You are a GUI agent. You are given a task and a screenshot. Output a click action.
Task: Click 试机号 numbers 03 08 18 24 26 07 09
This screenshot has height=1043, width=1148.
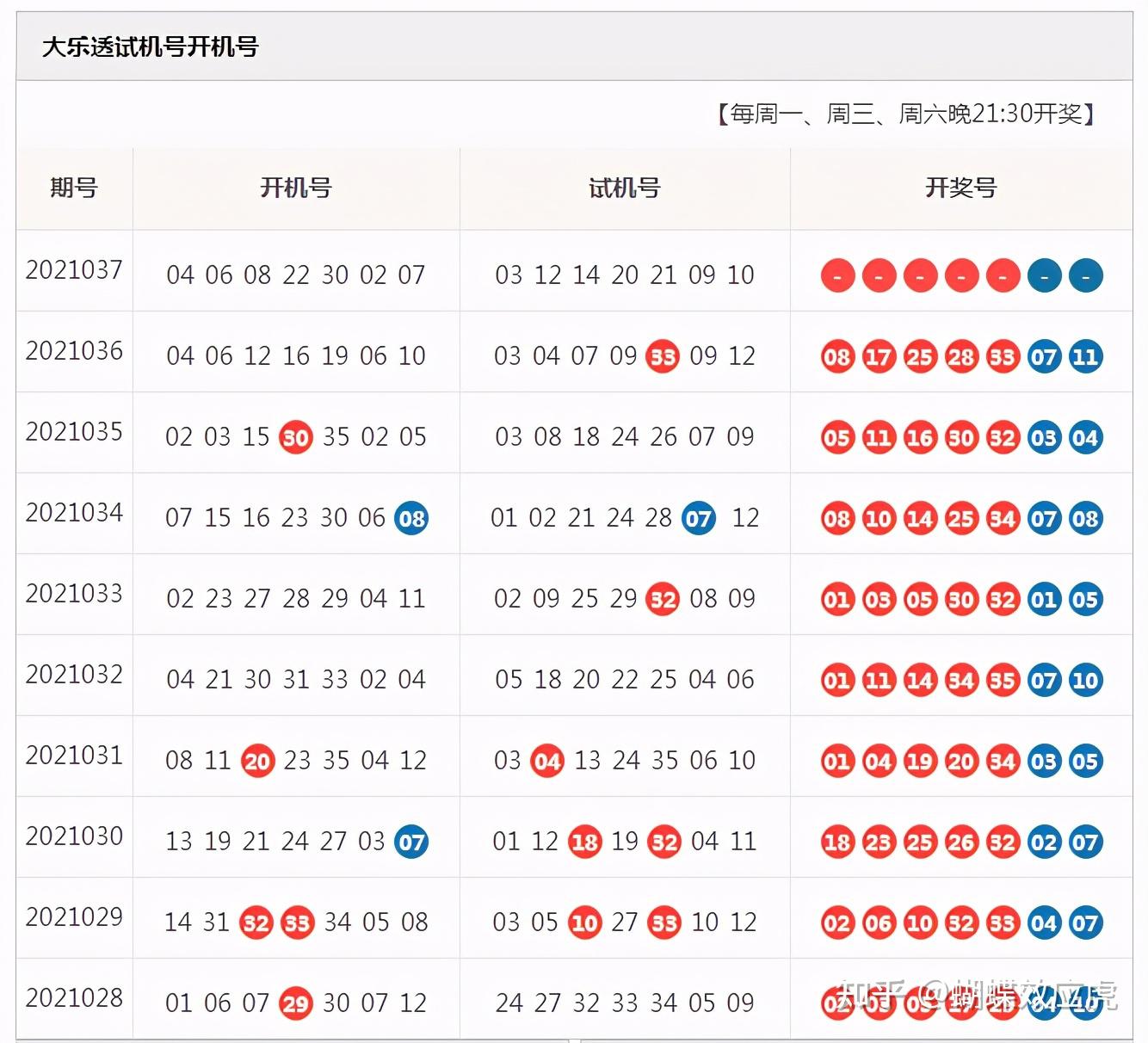point(625,437)
